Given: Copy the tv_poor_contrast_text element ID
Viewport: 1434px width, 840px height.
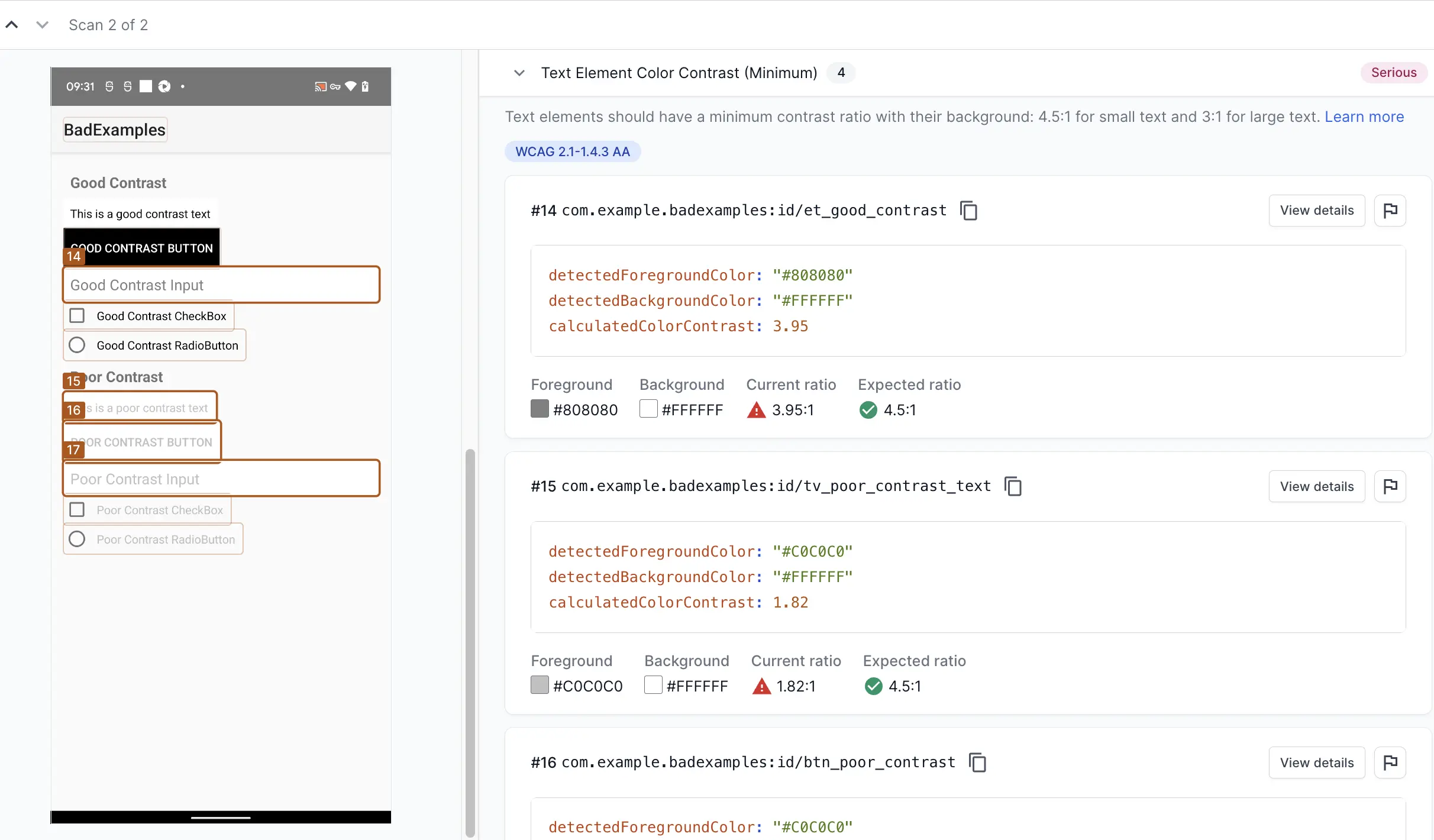Looking at the screenshot, I should tap(1013, 486).
